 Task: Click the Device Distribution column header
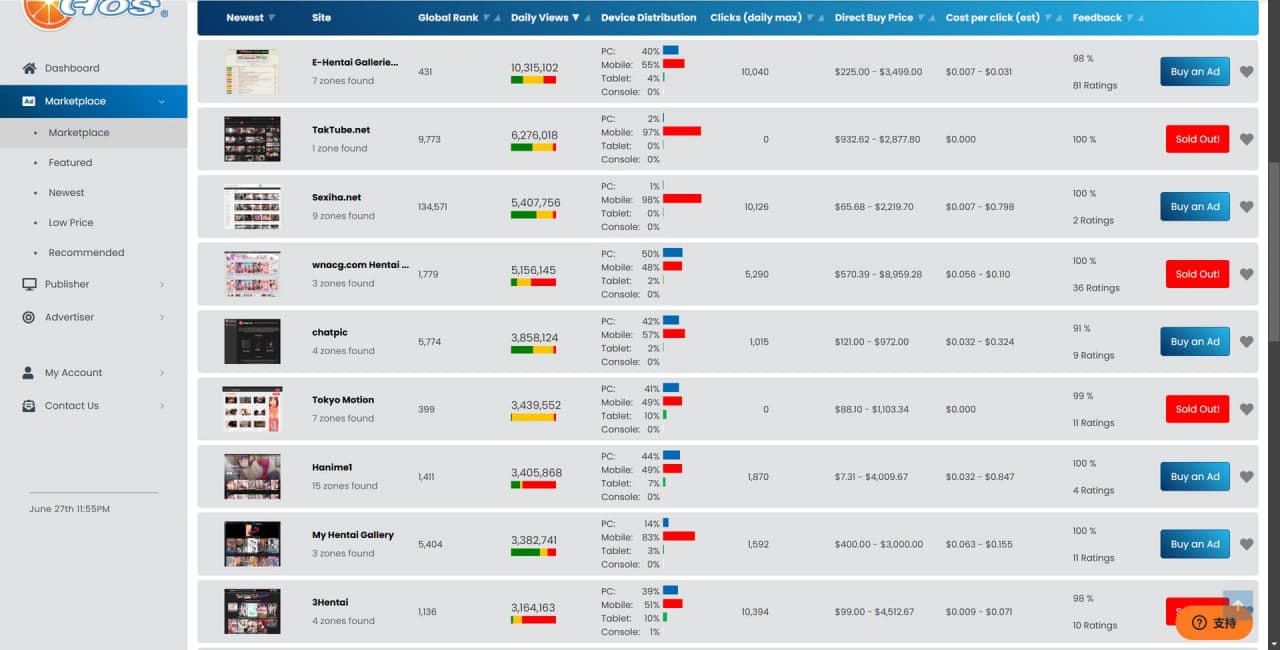coord(649,18)
